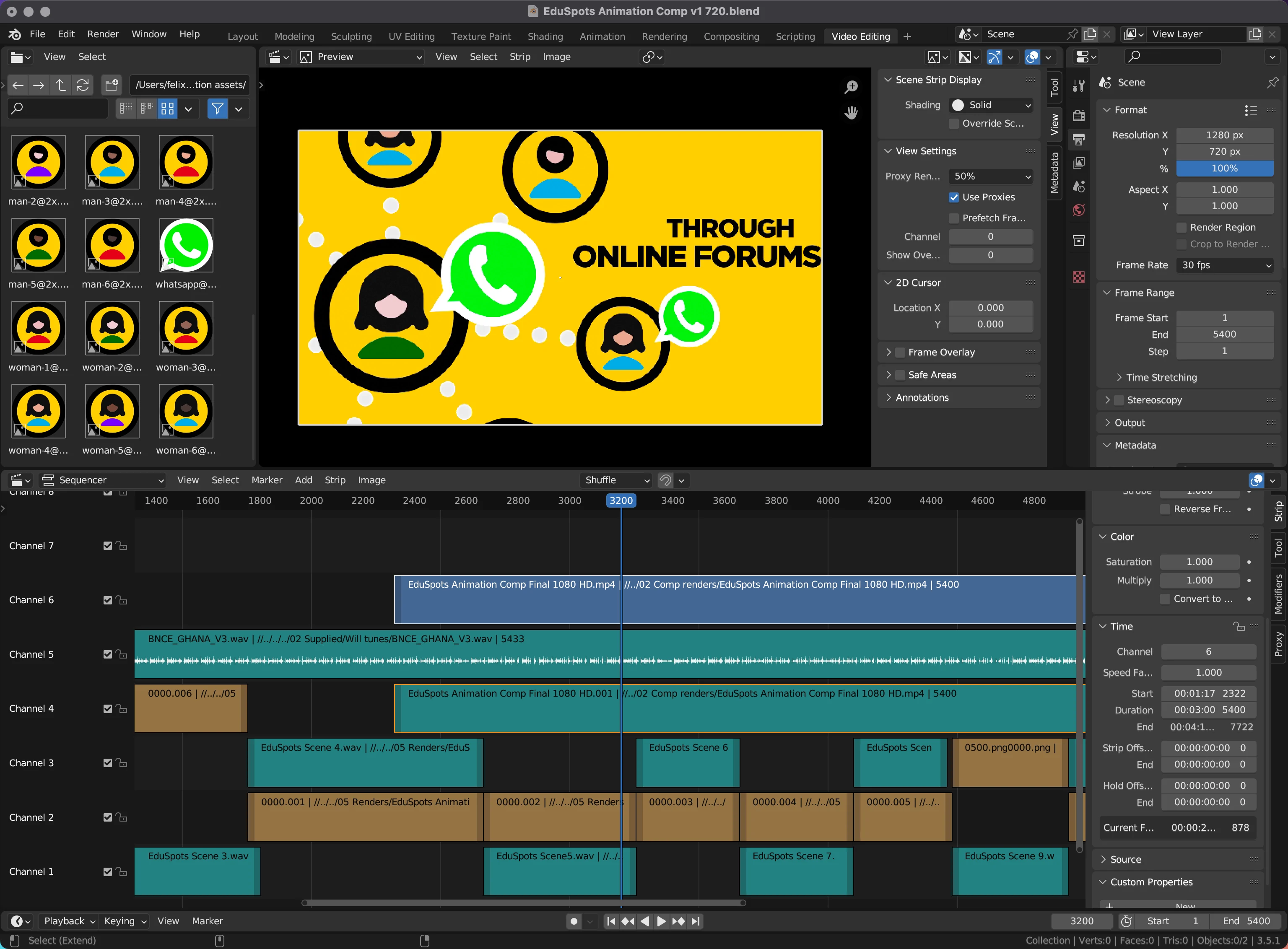Open the File menu
1288x949 pixels.
pyautogui.click(x=37, y=34)
